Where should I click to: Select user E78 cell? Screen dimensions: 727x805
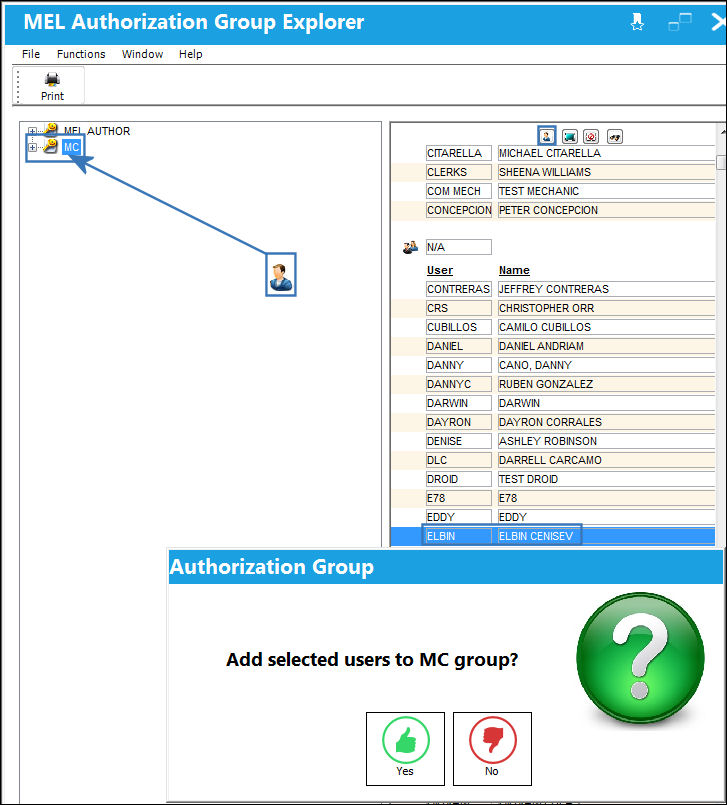458,498
